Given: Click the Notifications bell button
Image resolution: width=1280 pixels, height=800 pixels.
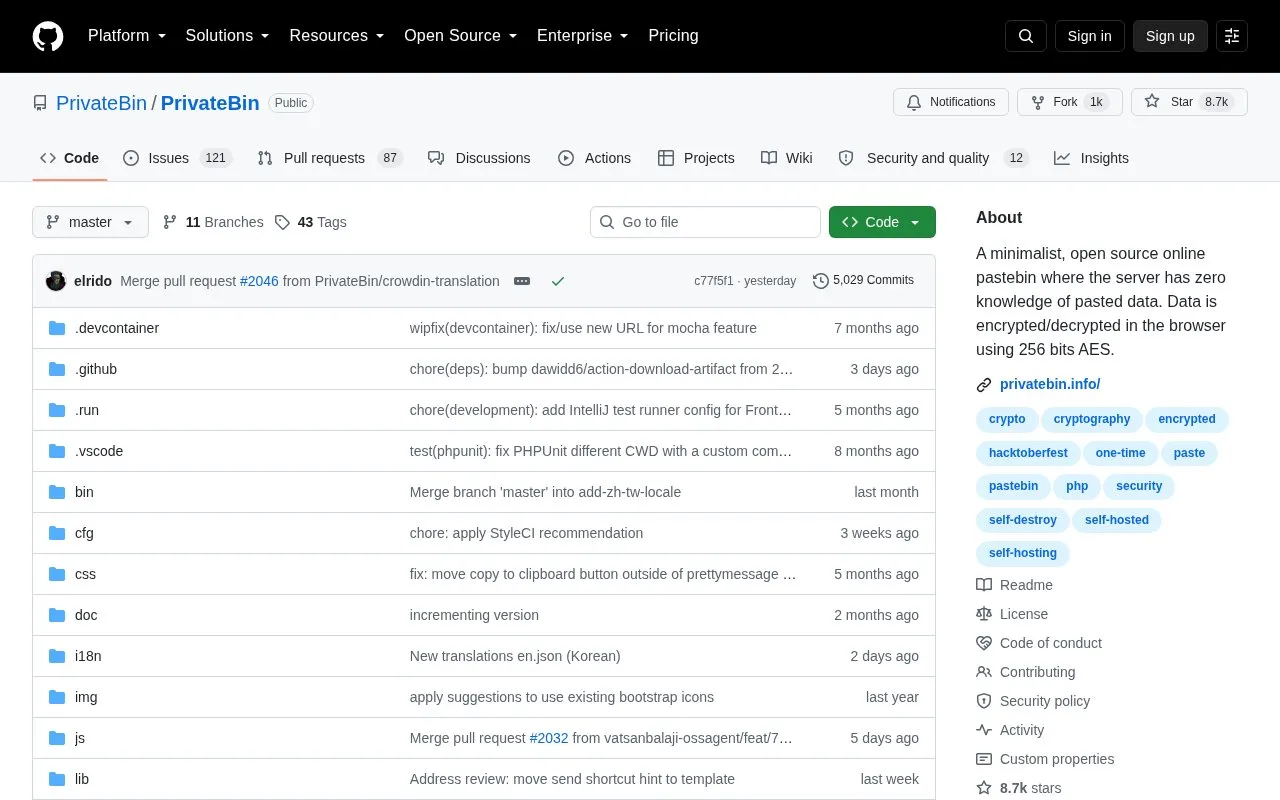Looking at the screenshot, I should tap(951, 102).
